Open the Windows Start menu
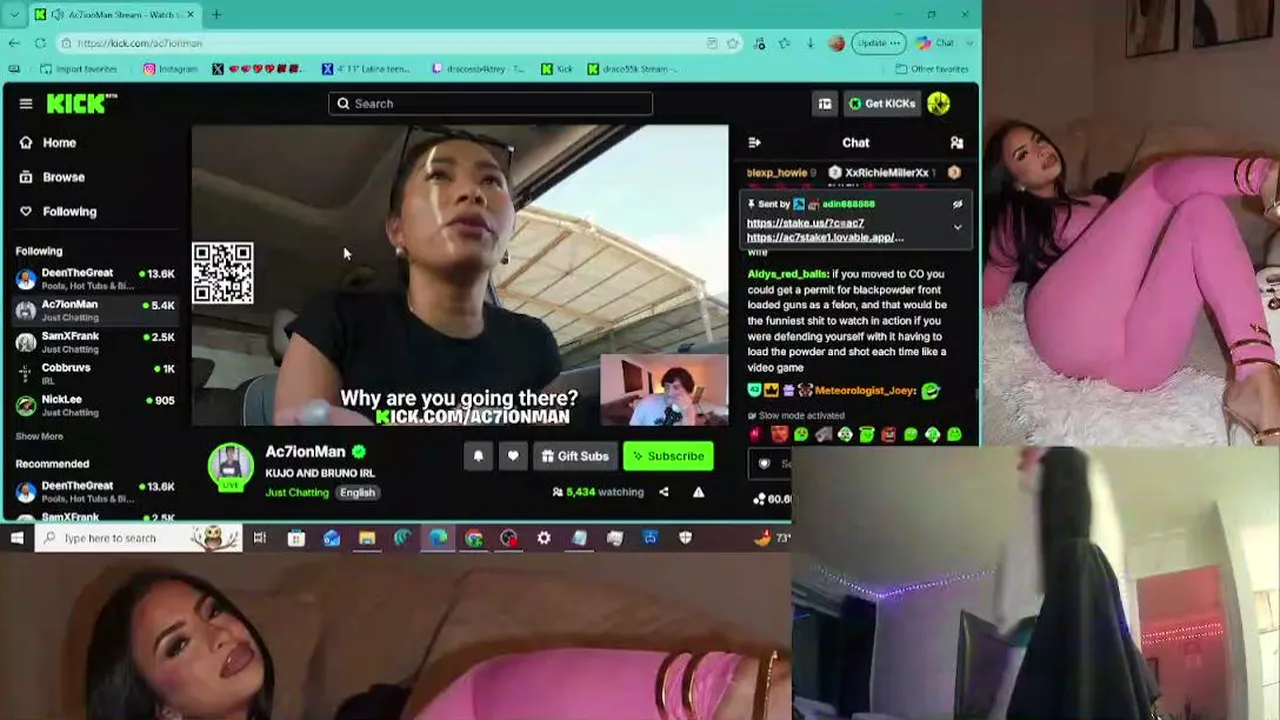This screenshot has height=720, width=1280. point(17,538)
